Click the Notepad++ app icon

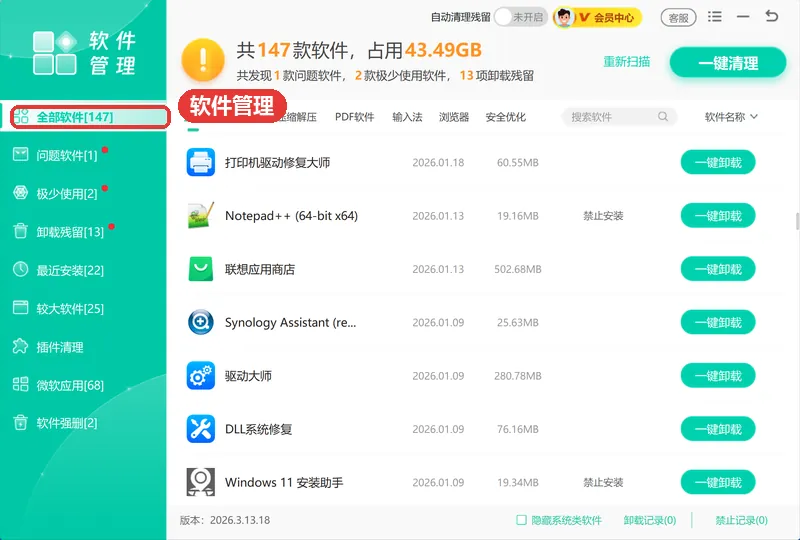point(201,215)
